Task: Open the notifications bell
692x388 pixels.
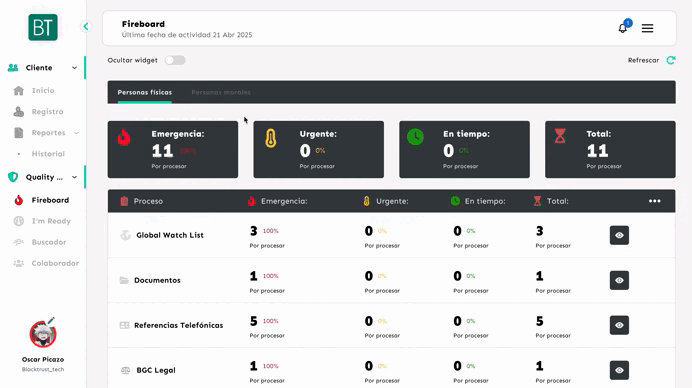Action: (623, 28)
